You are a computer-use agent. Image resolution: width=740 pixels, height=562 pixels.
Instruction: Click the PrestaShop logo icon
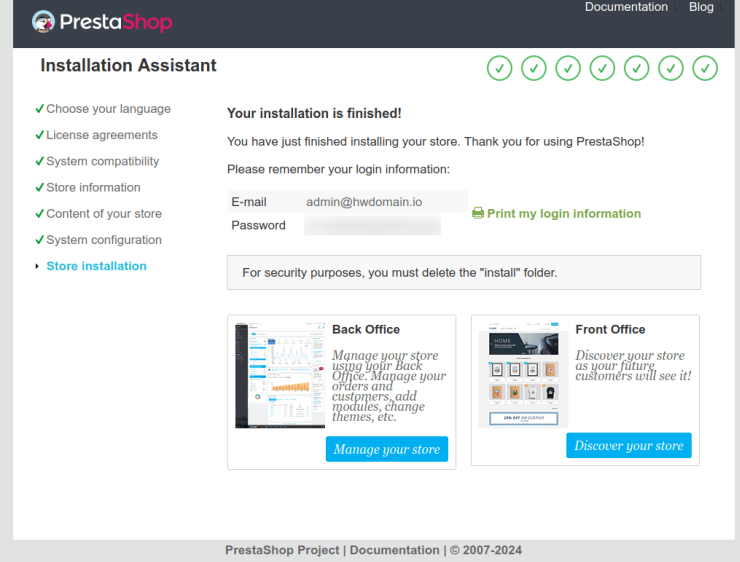coord(43,21)
